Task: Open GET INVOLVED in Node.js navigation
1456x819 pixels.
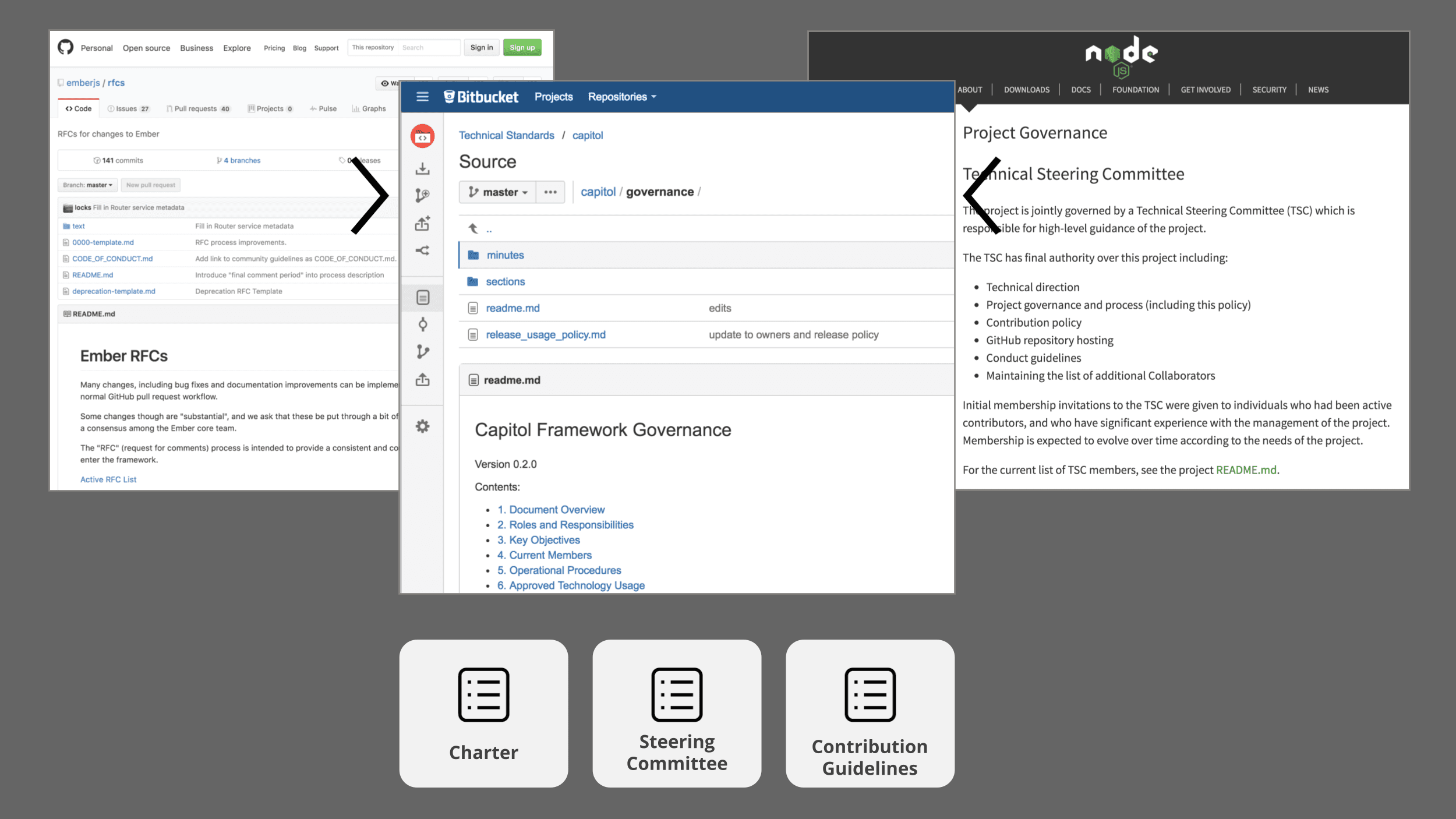Action: click(x=1206, y=90)
